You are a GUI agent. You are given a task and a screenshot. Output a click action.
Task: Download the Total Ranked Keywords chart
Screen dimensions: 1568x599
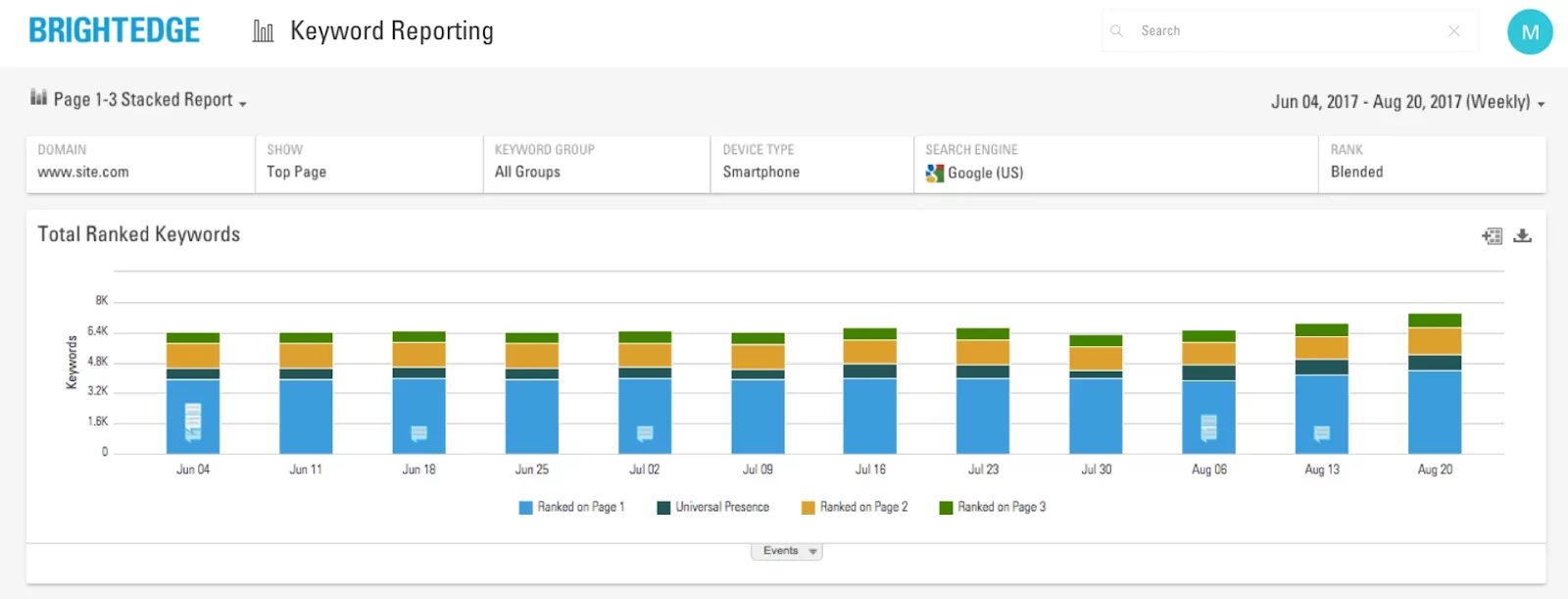(1522, 235)
